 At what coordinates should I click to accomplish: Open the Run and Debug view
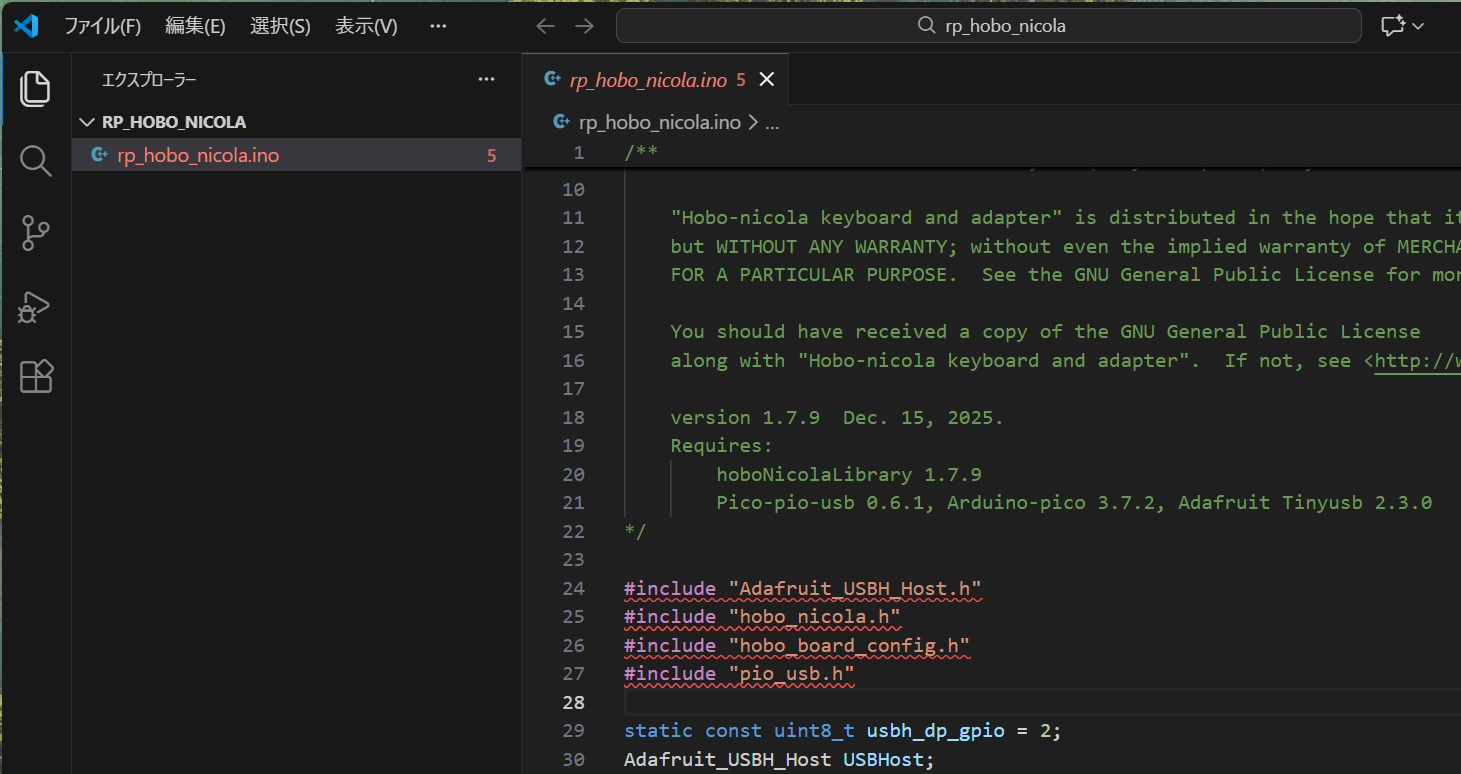pos(35,306)
